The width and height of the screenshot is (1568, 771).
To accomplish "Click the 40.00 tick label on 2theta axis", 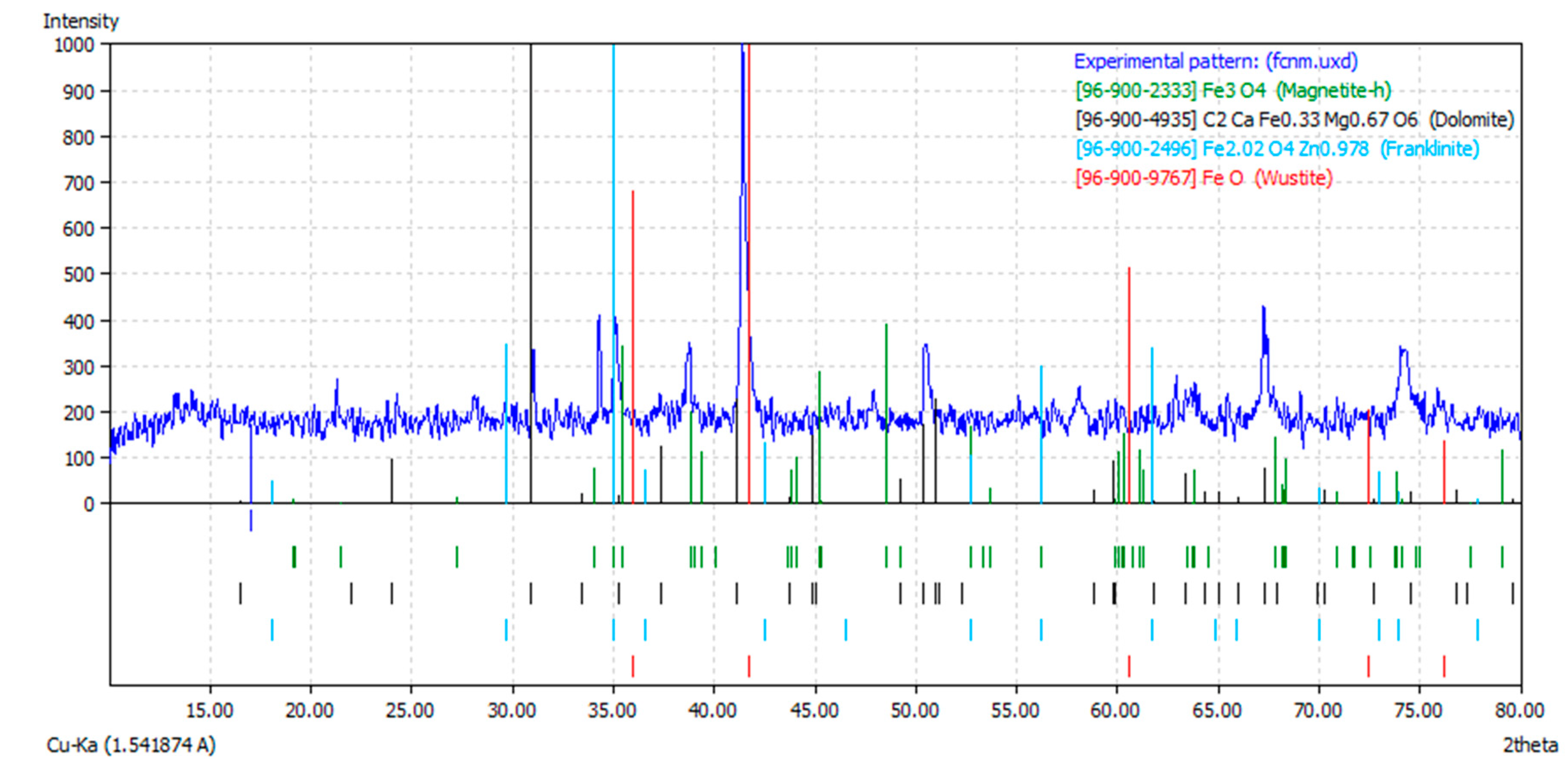I will click(x=713, y=710).
